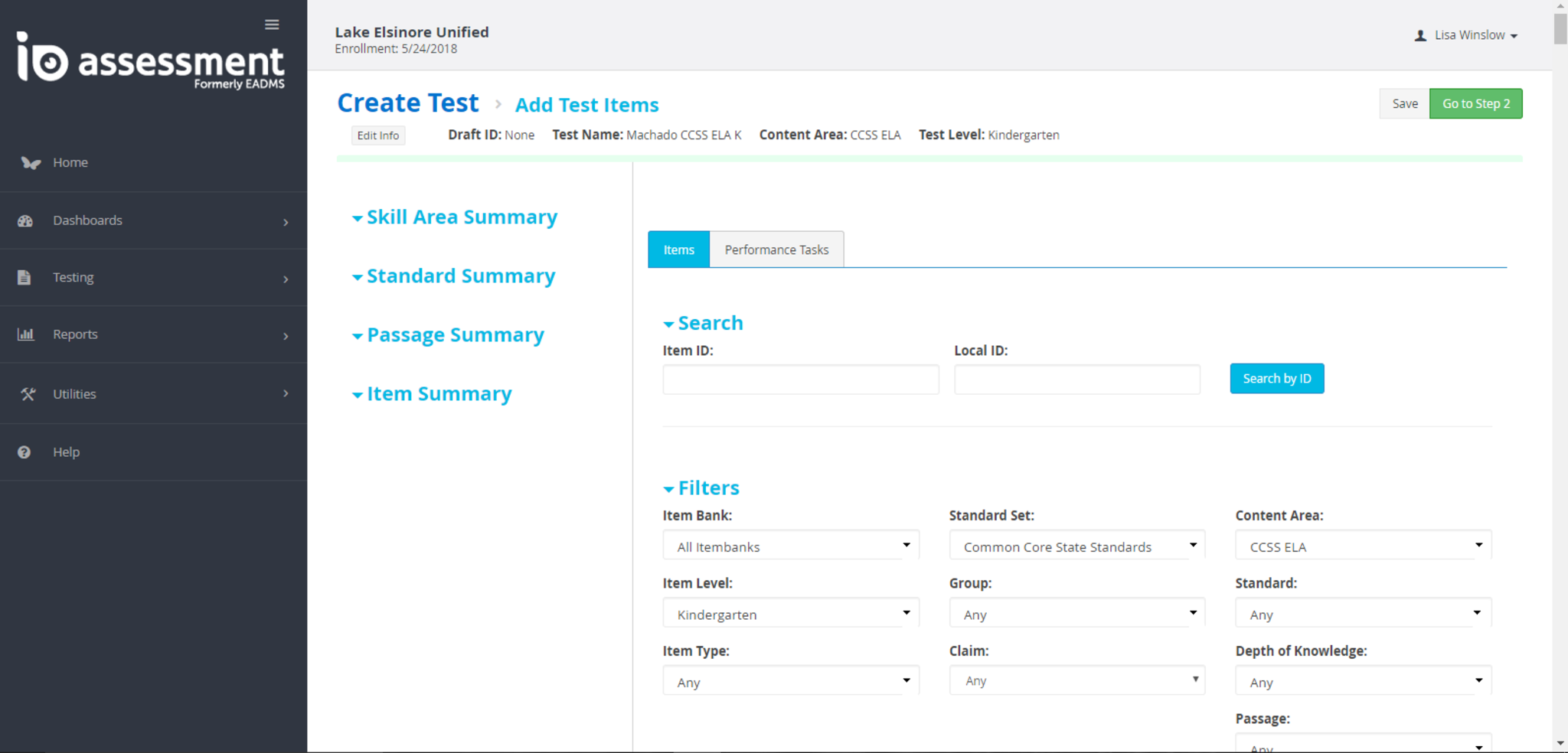Open the Item Bank dropdown
The width and height of the screenshot is (1568, 753).
click(790, 546)
